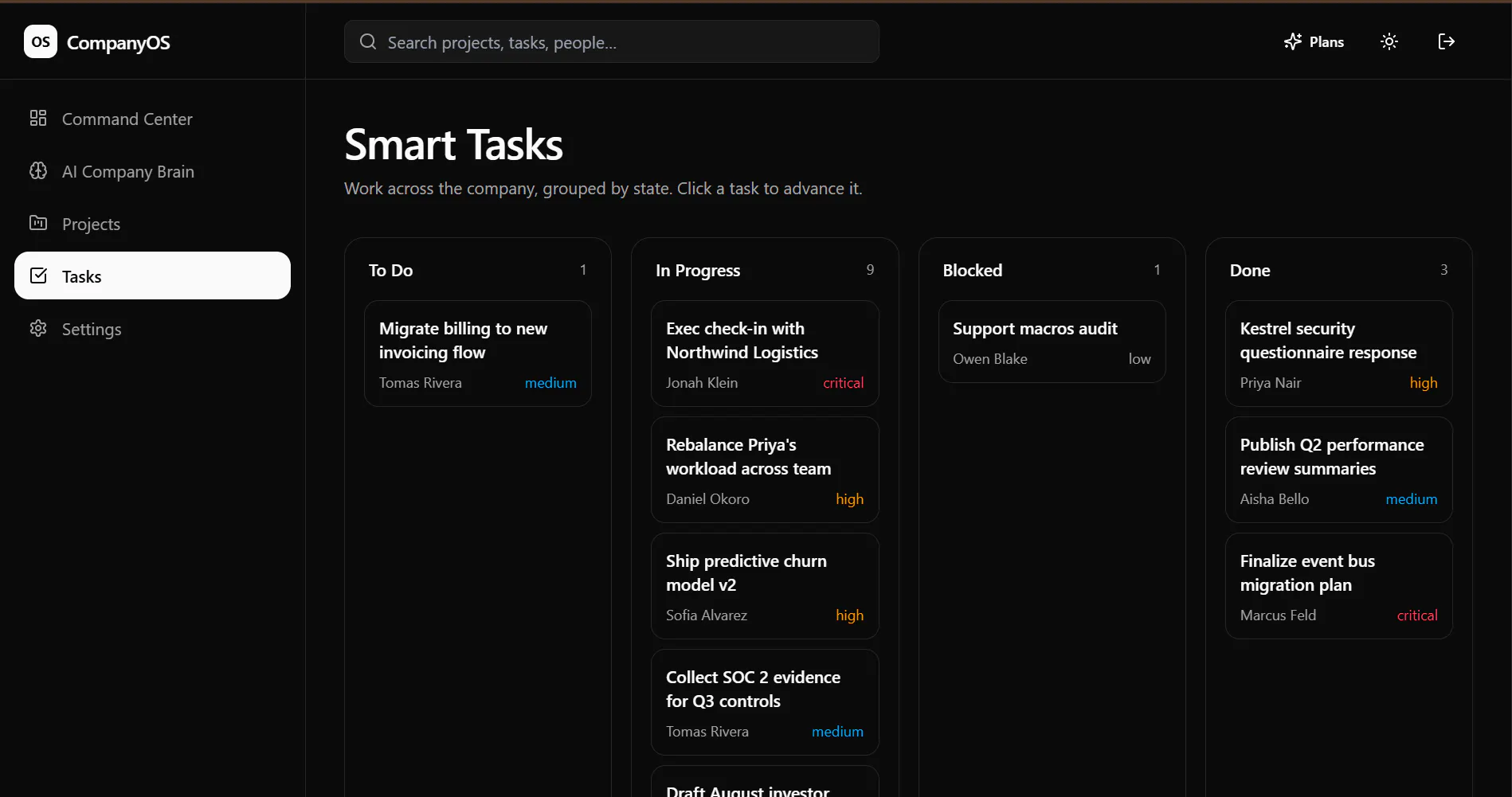Click the To Do count of 1
Screen dimensions: 1512x797
pyautogui.click(x=583, y=270)
